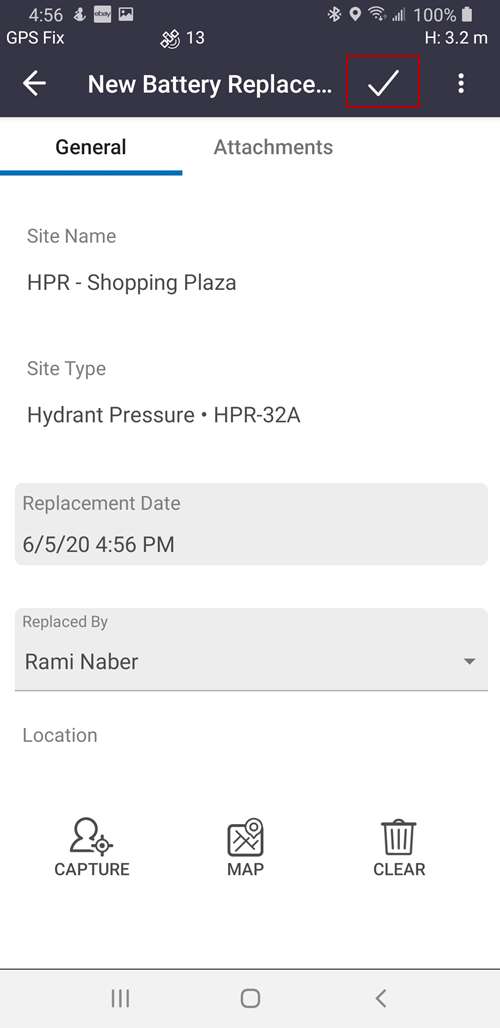Open the Map location picker icon
The image size is (500, 1028).
246,838
